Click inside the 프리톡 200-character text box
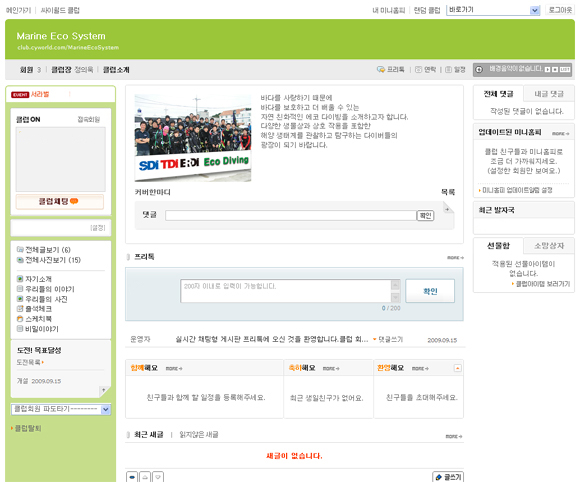580x482 pixels. point(286,291)
